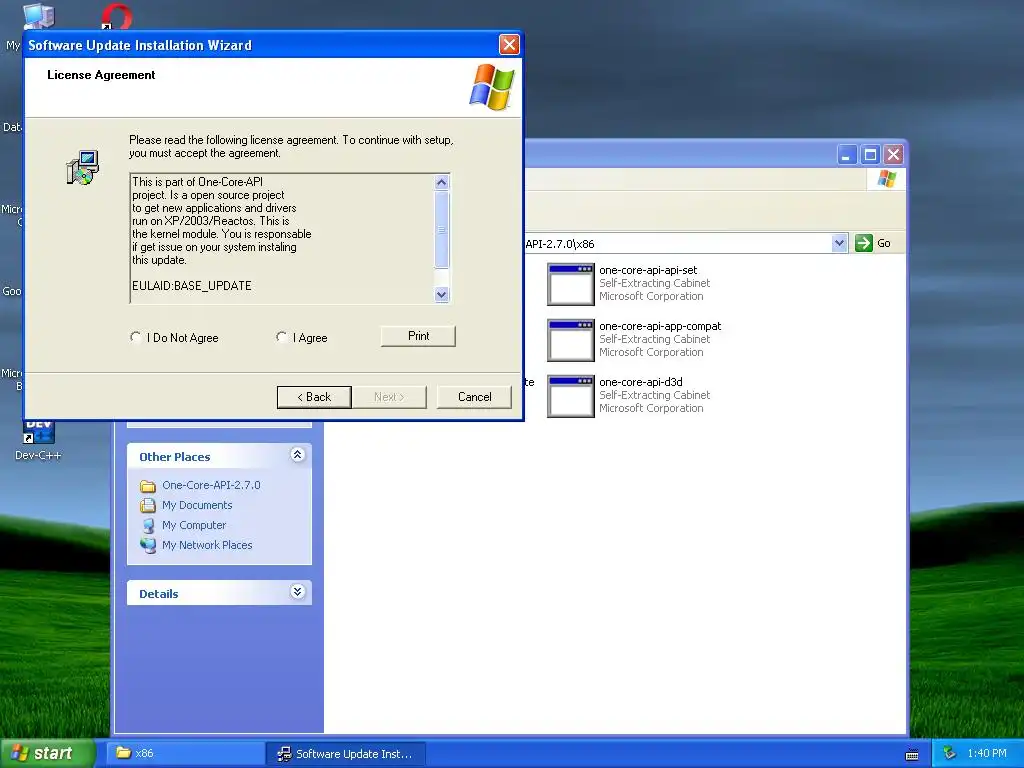Click the one-core-api-app-compat file name

click(x=660, y=326)
